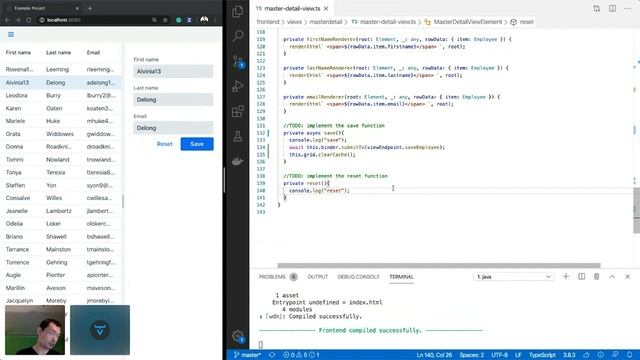Open the Search view in VS Code
This screenshot has height=360, width=640.
(x=238, y=36)
